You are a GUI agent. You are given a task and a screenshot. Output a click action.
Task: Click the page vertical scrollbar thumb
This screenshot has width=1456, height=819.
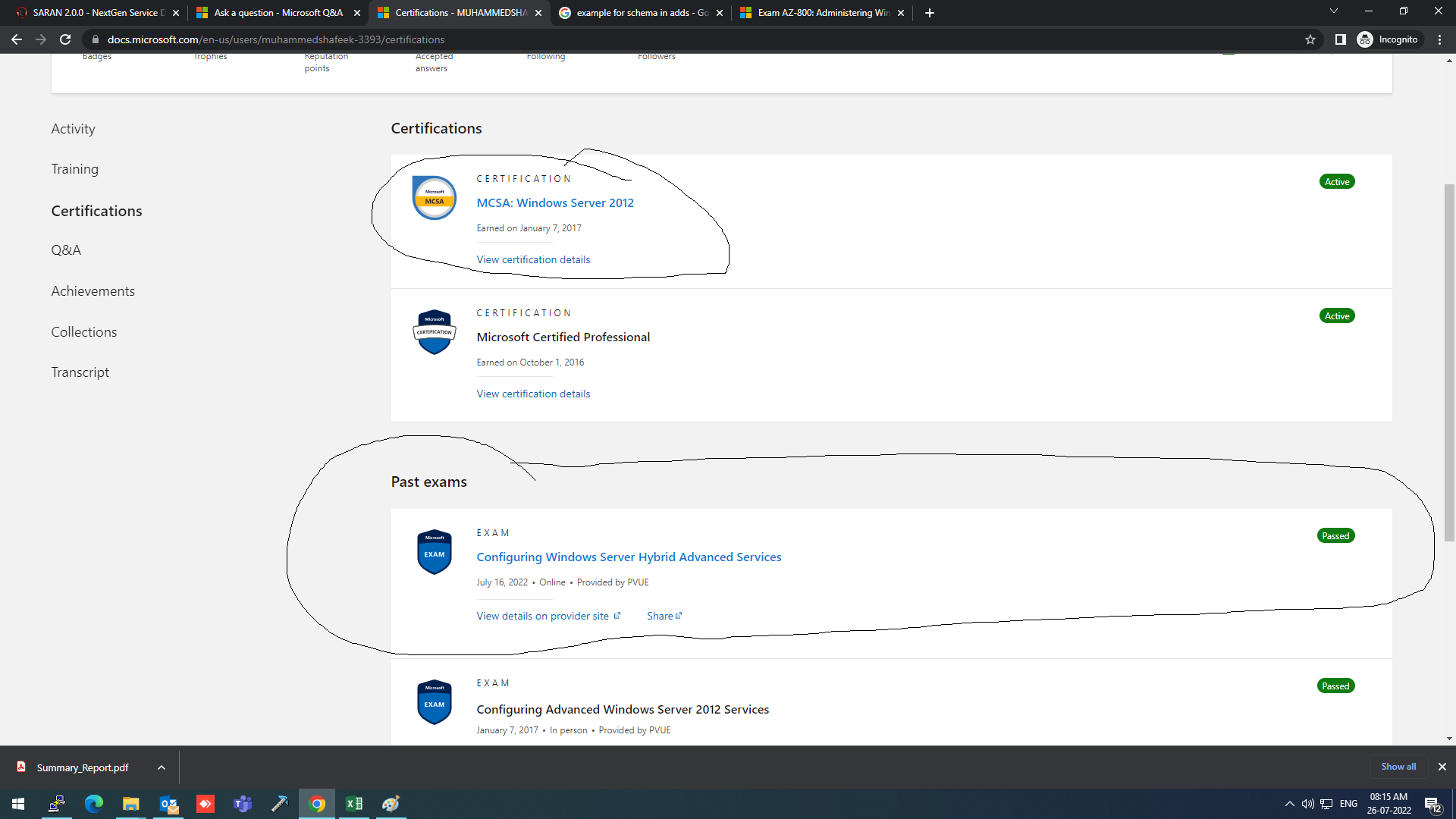1449,362
